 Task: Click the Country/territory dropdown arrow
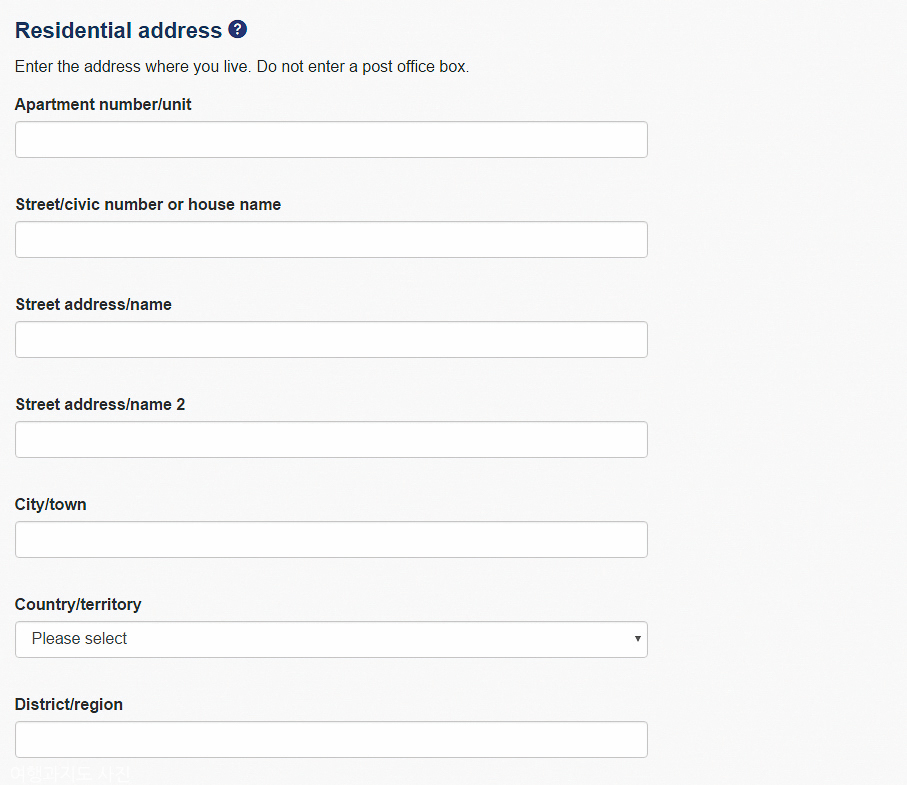pyautogui.click(x=637, y=639)
